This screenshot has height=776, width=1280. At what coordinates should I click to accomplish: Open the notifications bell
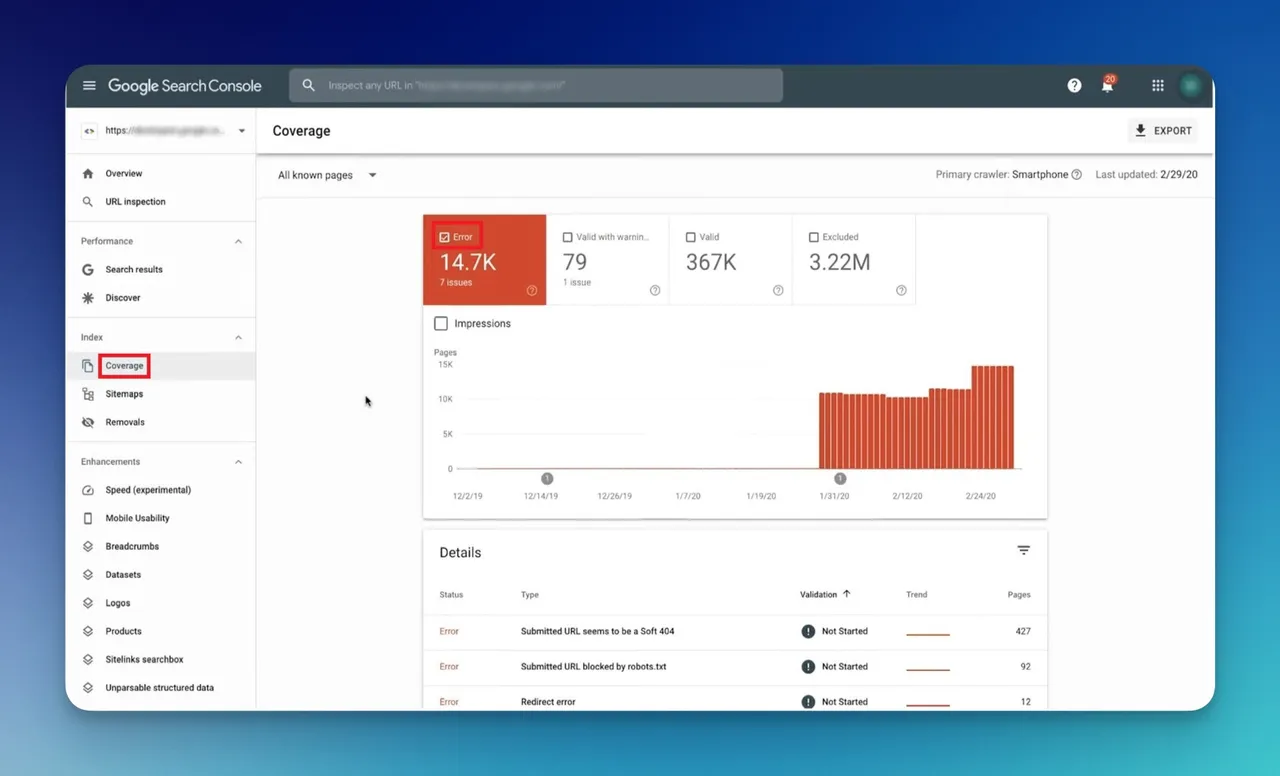tap(1107, 85)
